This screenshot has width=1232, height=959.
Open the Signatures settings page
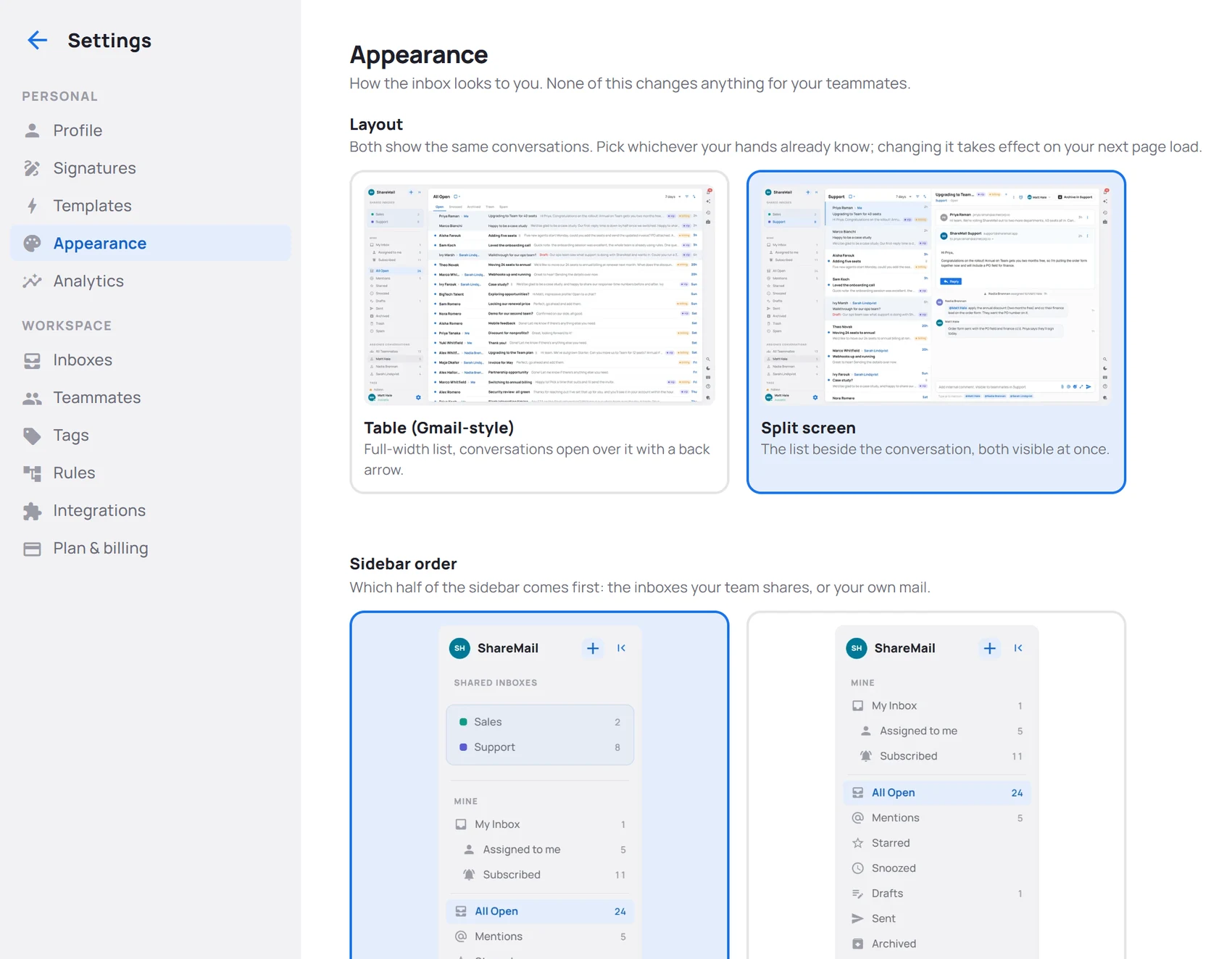(151, 168)
